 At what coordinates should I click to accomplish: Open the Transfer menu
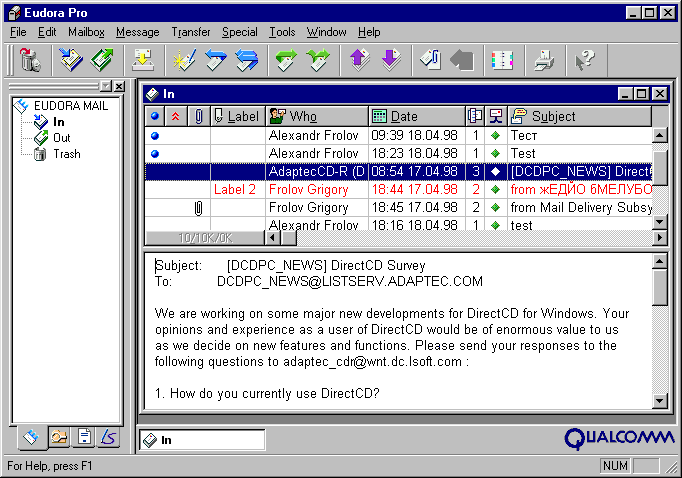191,32
